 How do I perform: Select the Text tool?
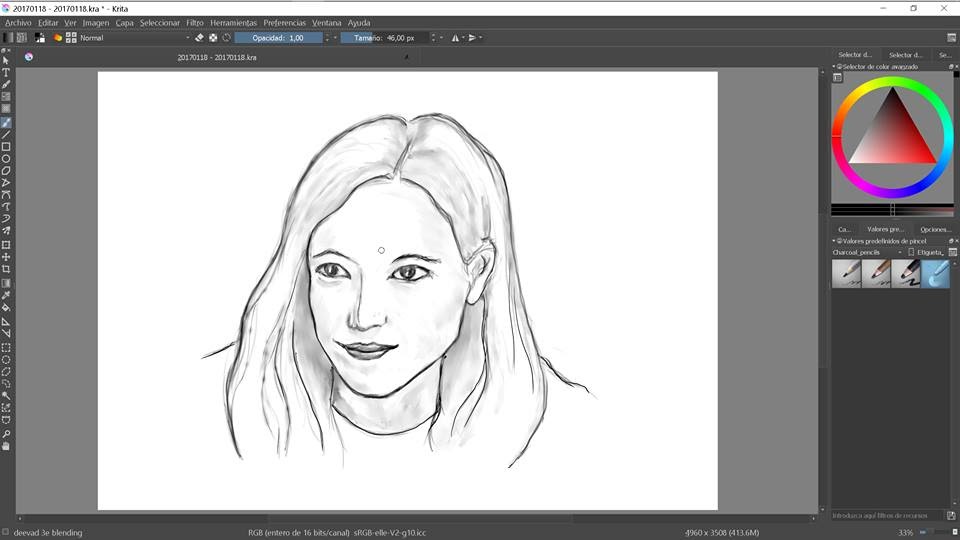[x=6, y=73]
